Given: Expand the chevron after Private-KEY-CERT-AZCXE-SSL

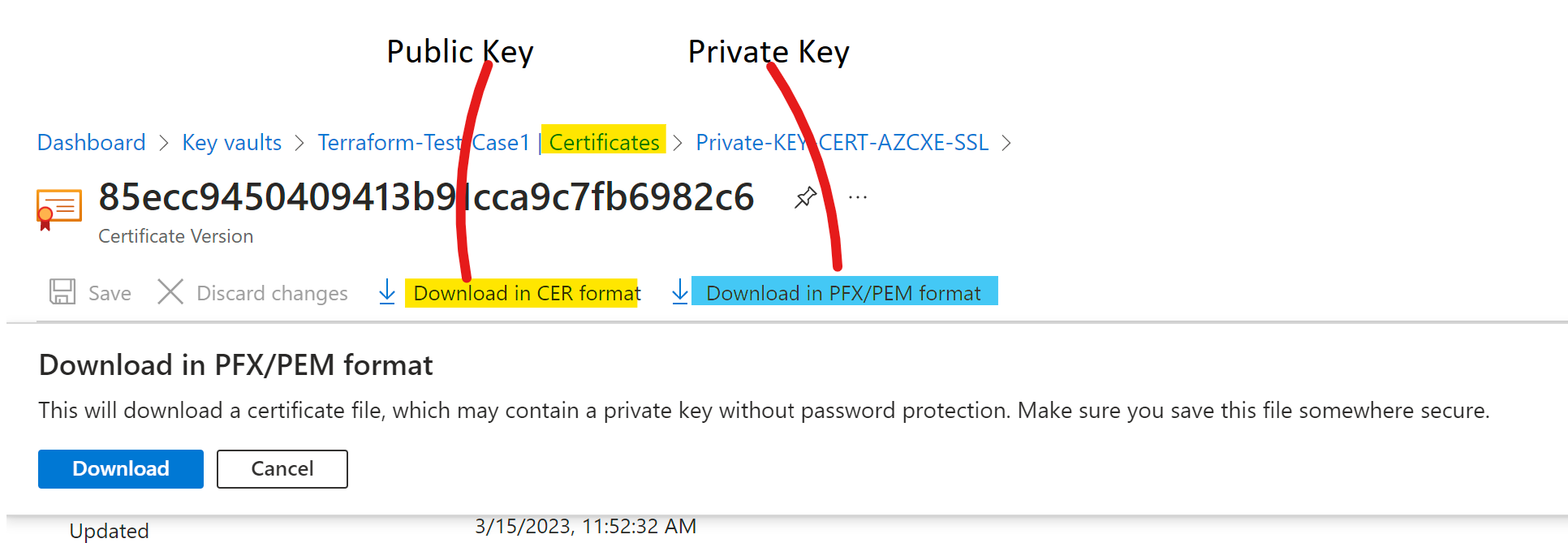Looking at the screenshot, I should coord(1006,142).
